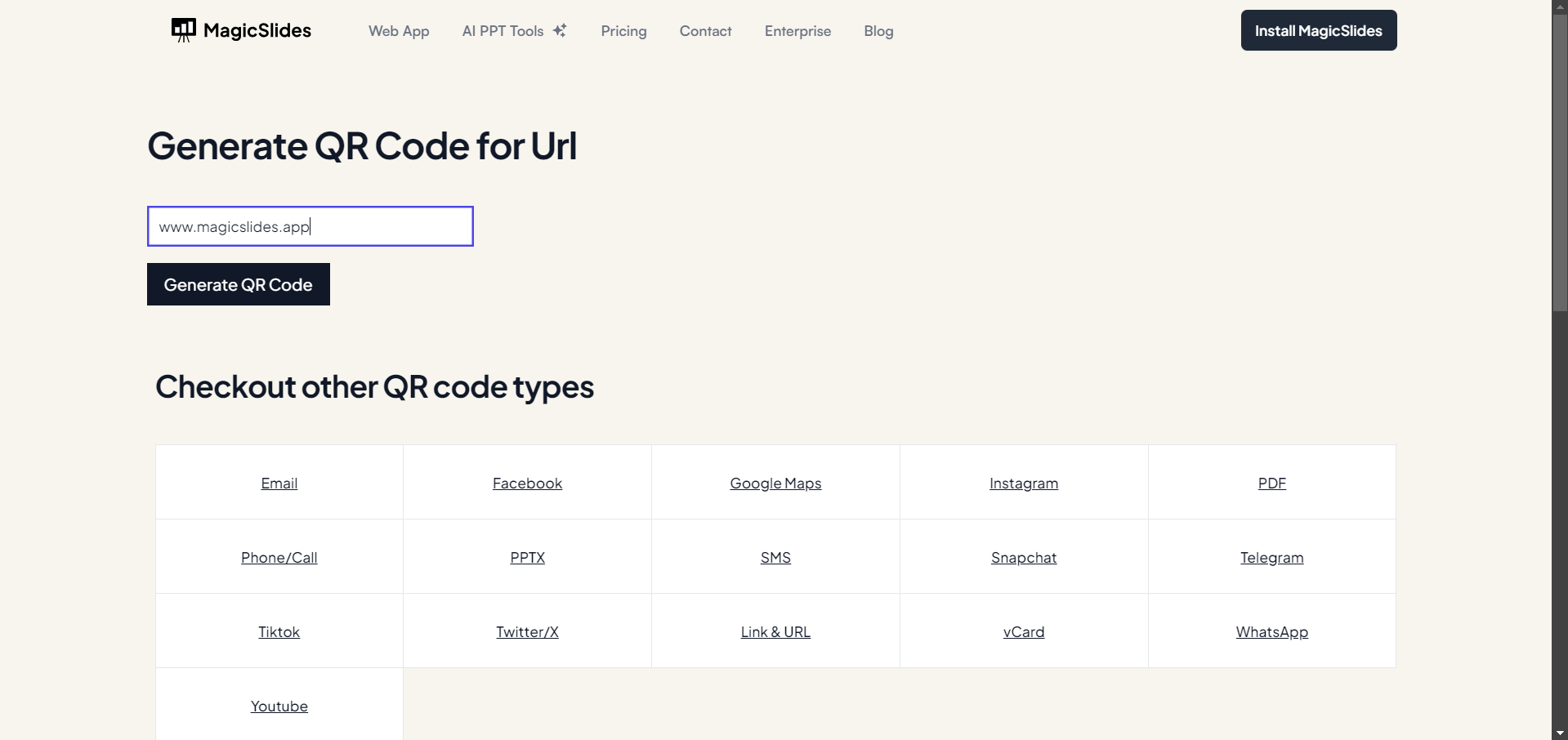Choose the Google Maps QR code link
Screen dimensions: 1568x740
(x=775, y=484)
